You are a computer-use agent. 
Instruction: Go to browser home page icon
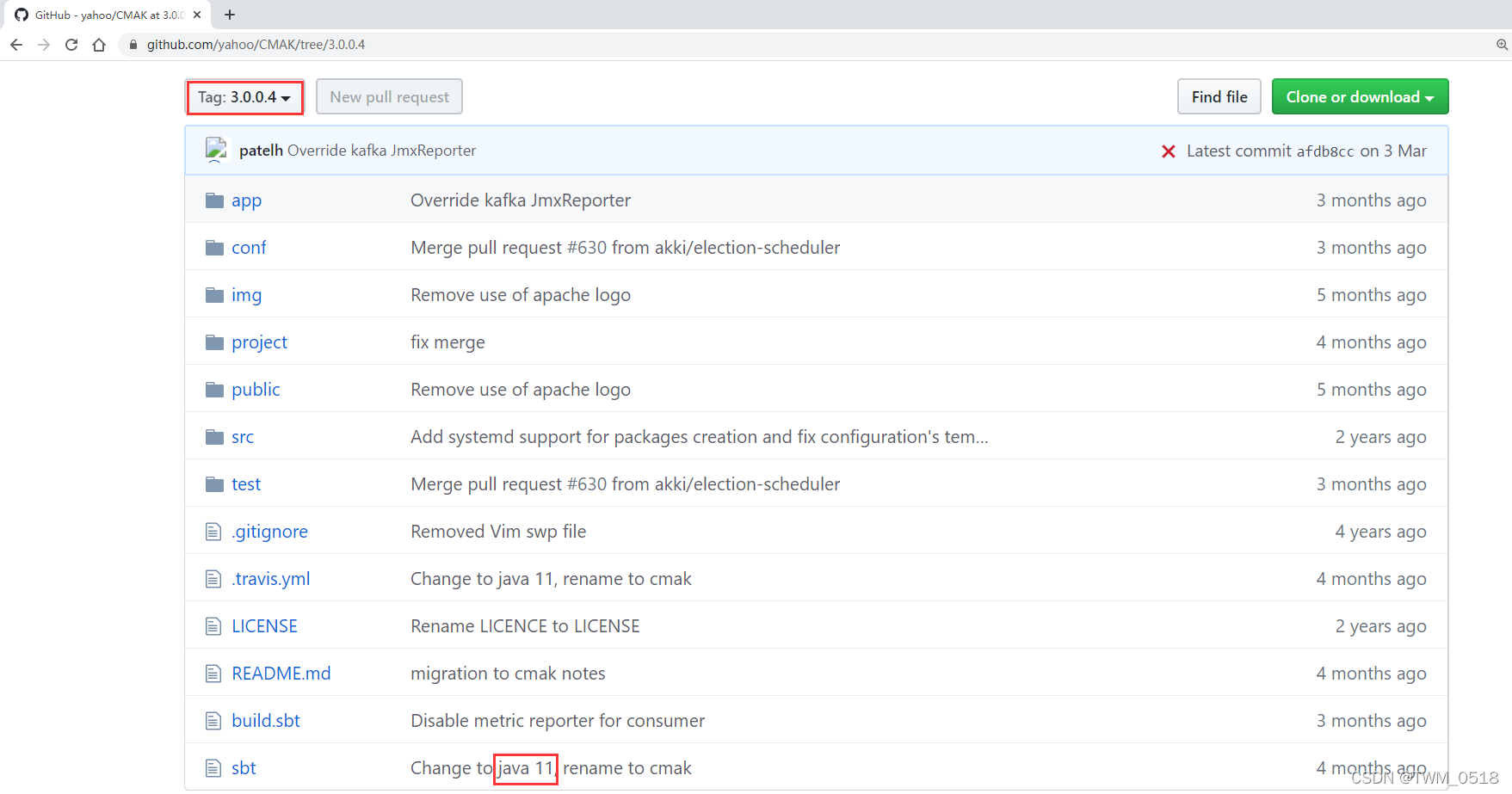(99, 45)
